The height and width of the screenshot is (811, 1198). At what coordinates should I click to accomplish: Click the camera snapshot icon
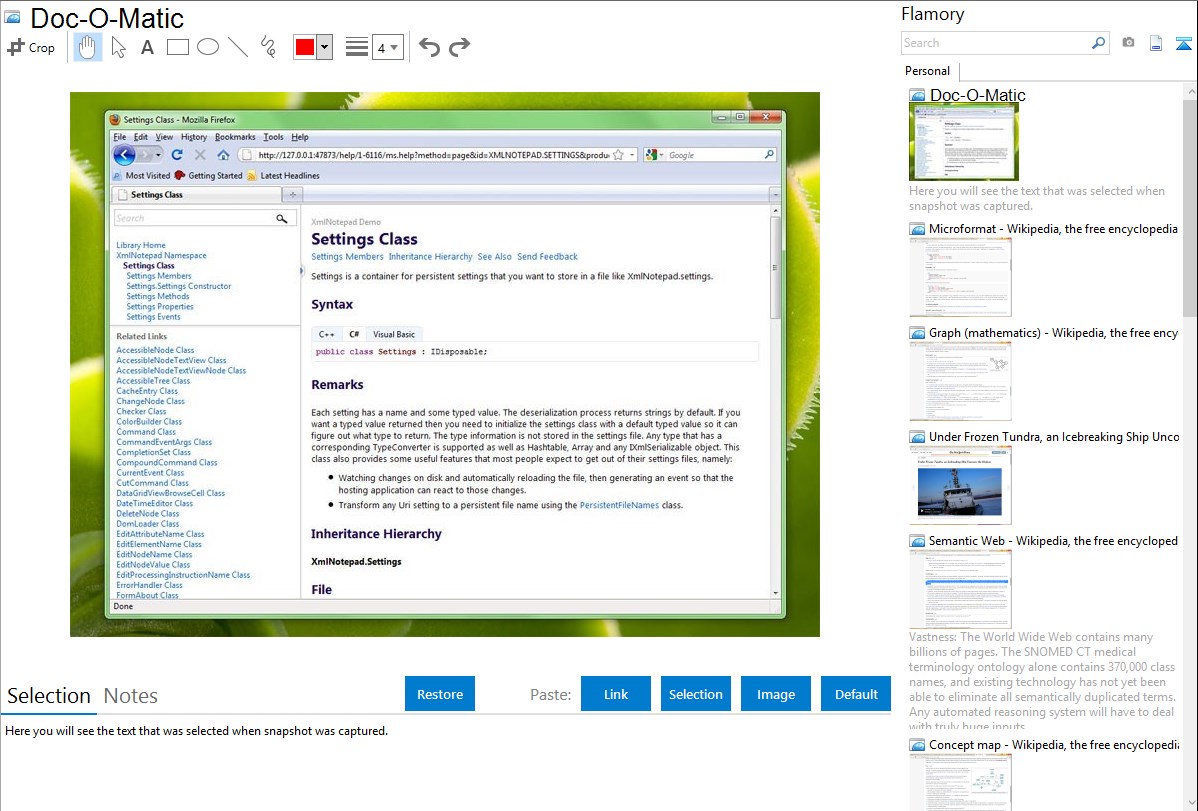(1128, 43)
